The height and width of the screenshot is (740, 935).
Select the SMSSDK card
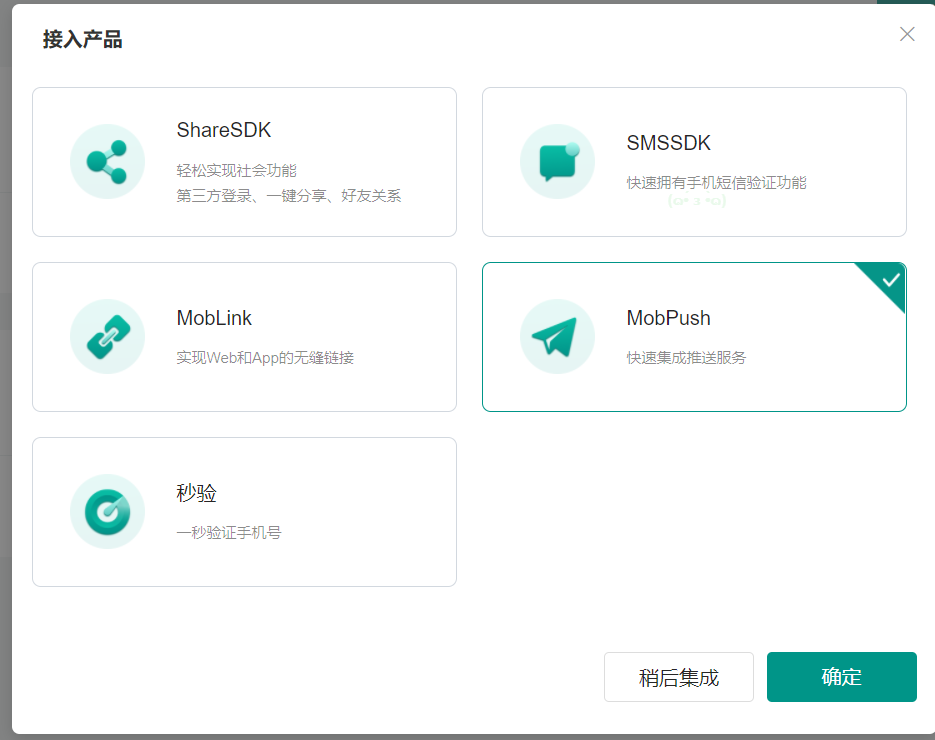[x=694, y=161]
